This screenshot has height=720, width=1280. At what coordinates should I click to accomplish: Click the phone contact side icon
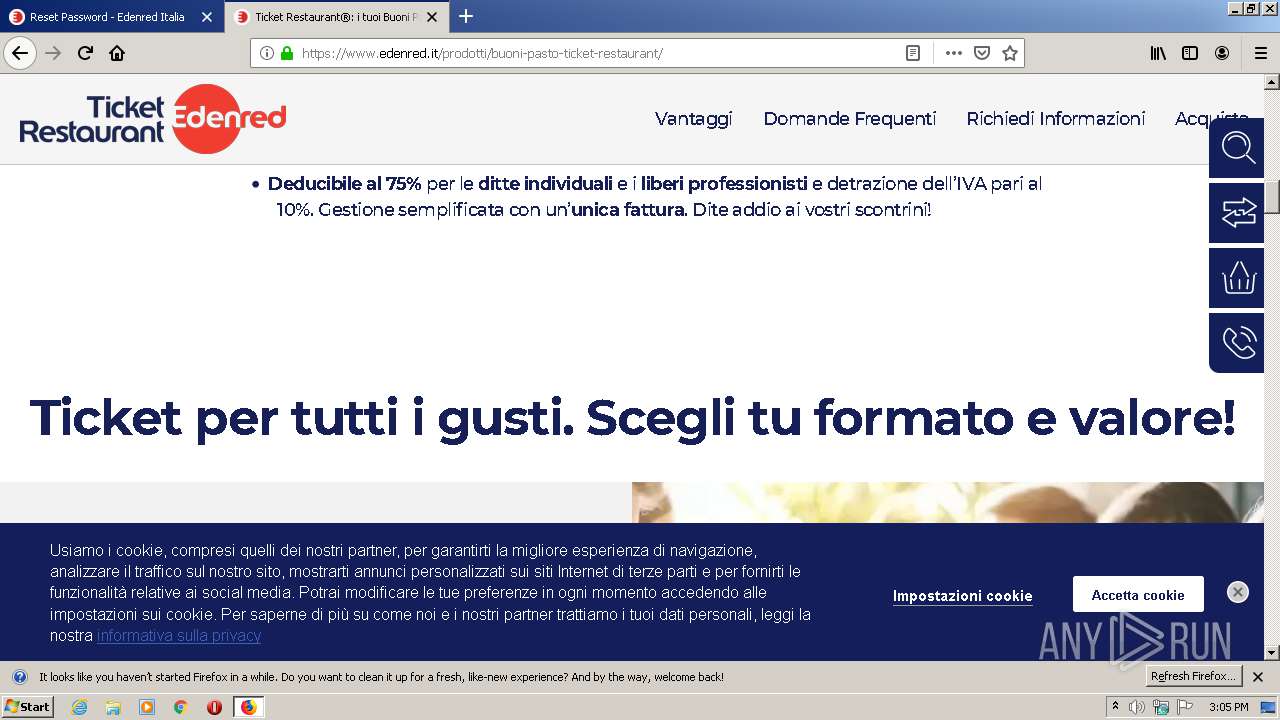click(1237, 343)
